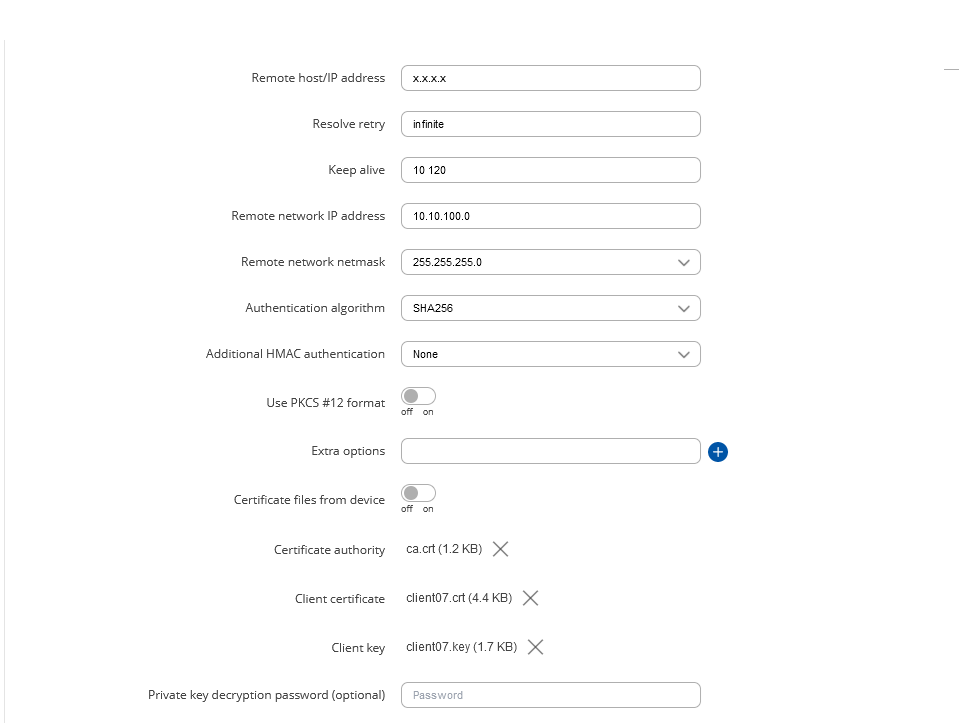Remove the ca.crt certificate authority file

coord(500,549)
